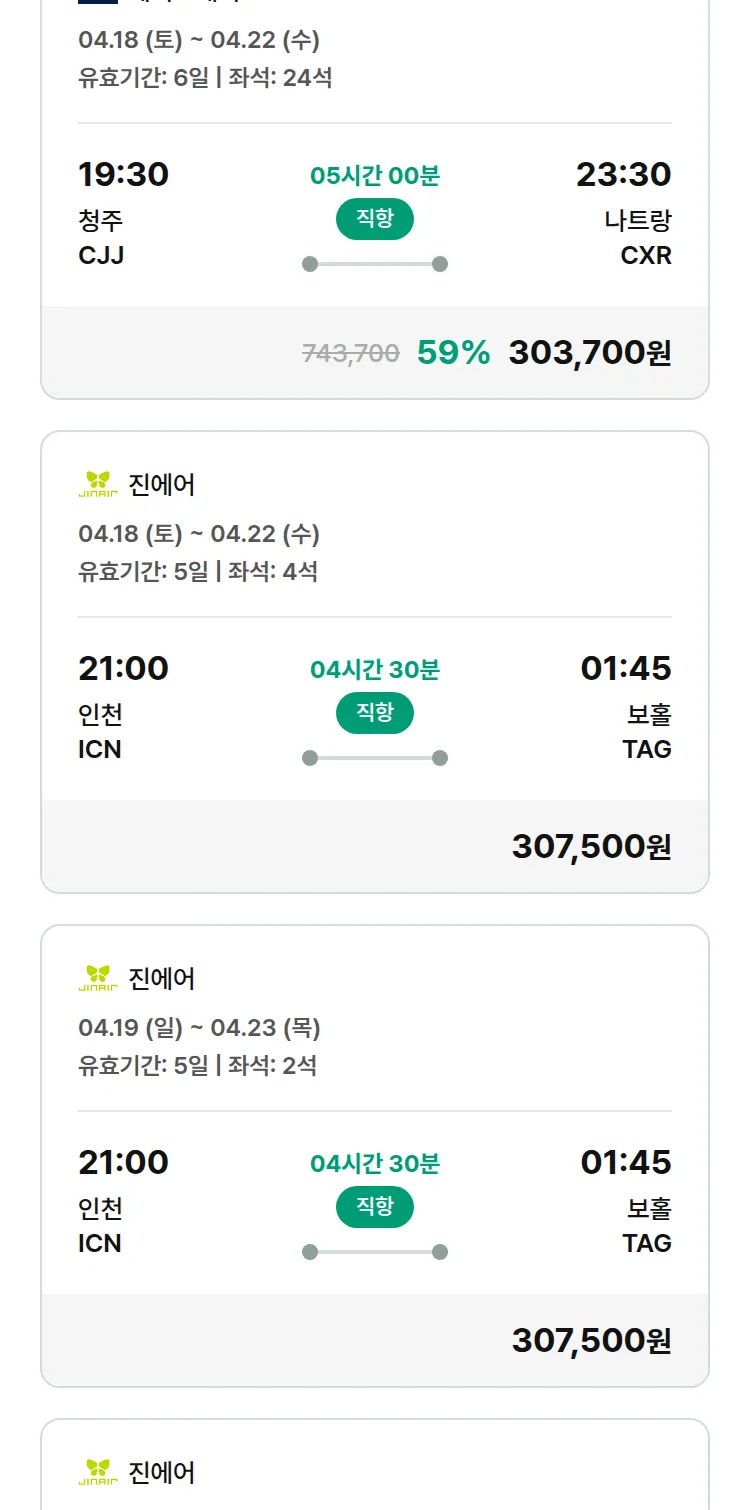Click Jin Air logo on the bottom partial card
Image resolution: width=750 pixels, height=1510 pixels.
click(x=98, y=1472)
